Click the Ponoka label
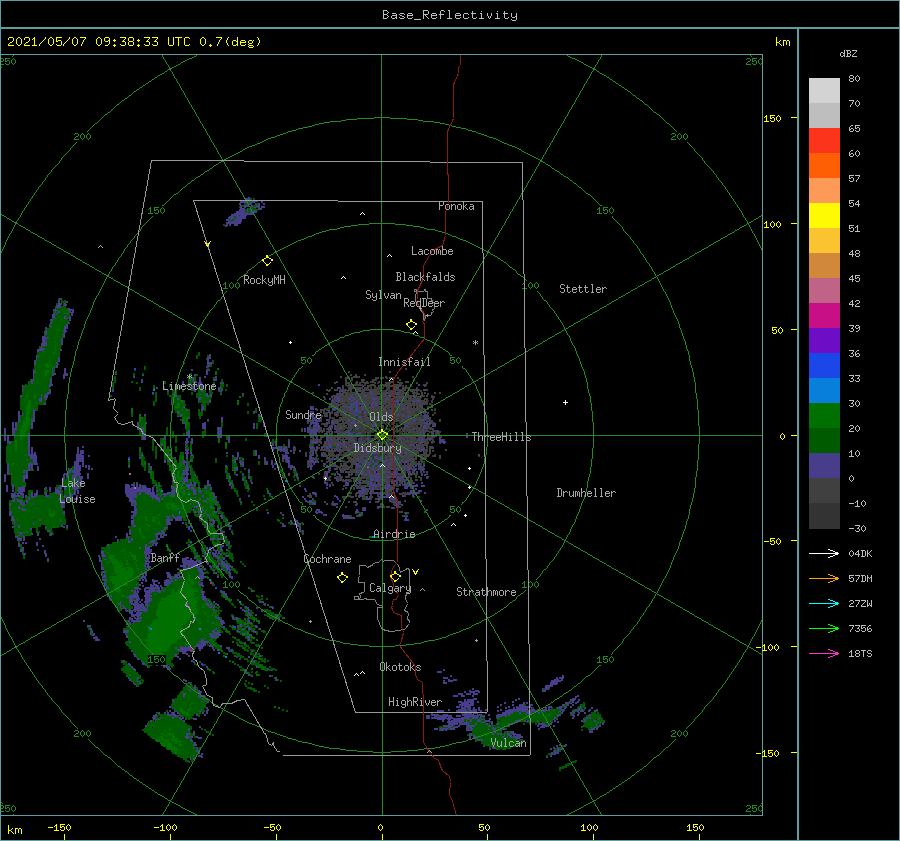 [x=456, y=206]
